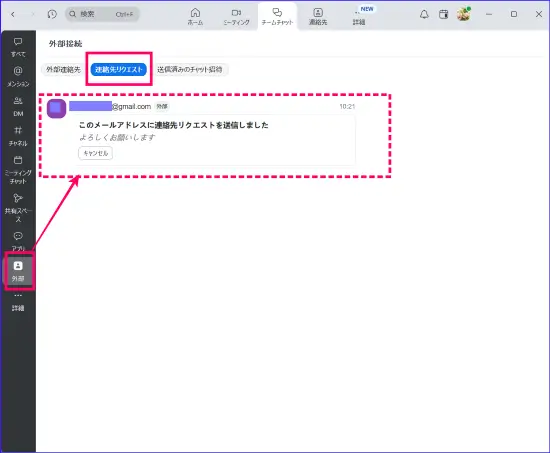Open the profile avatar menu
Screen dimensions: 550x453
click(x=464, y=14)
